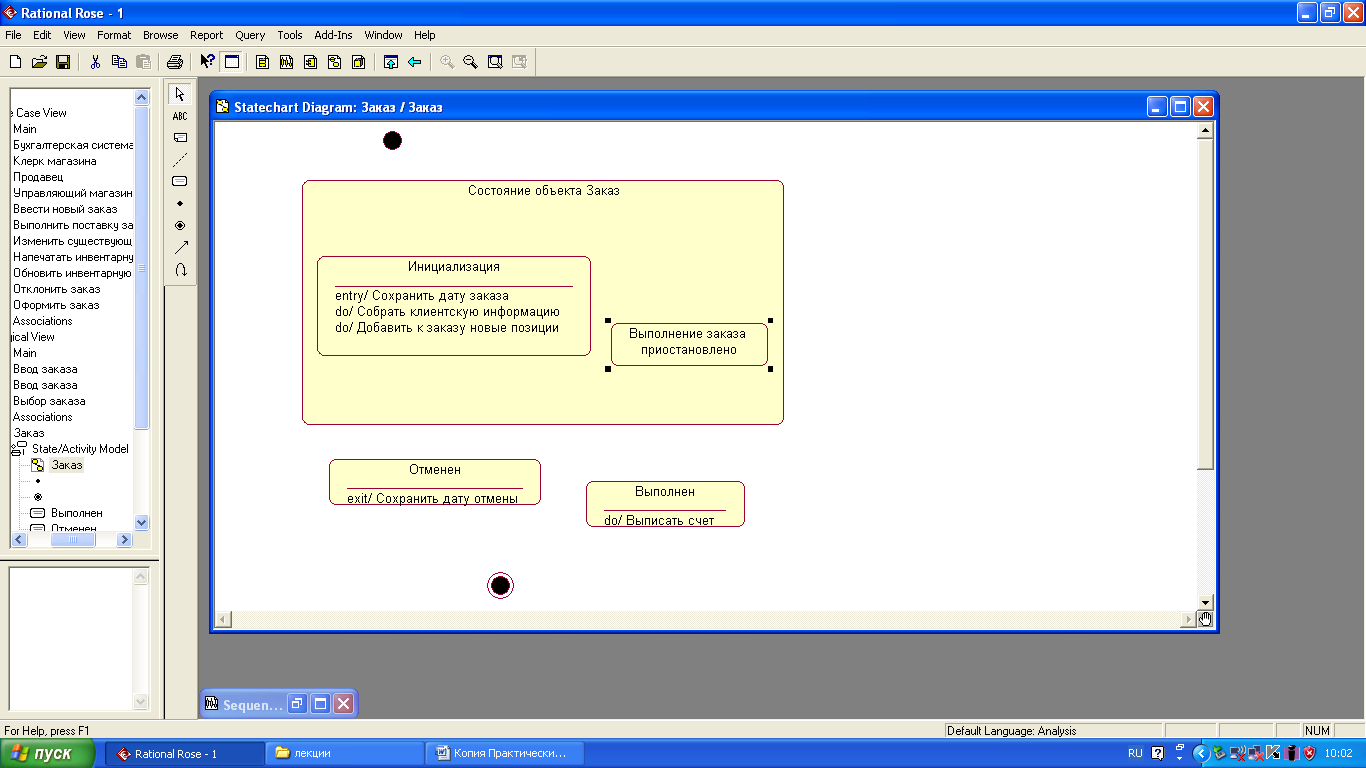Choose the ABC Text Box tool
Viewport: 1366px width, 768px height.
pos(180,116)
